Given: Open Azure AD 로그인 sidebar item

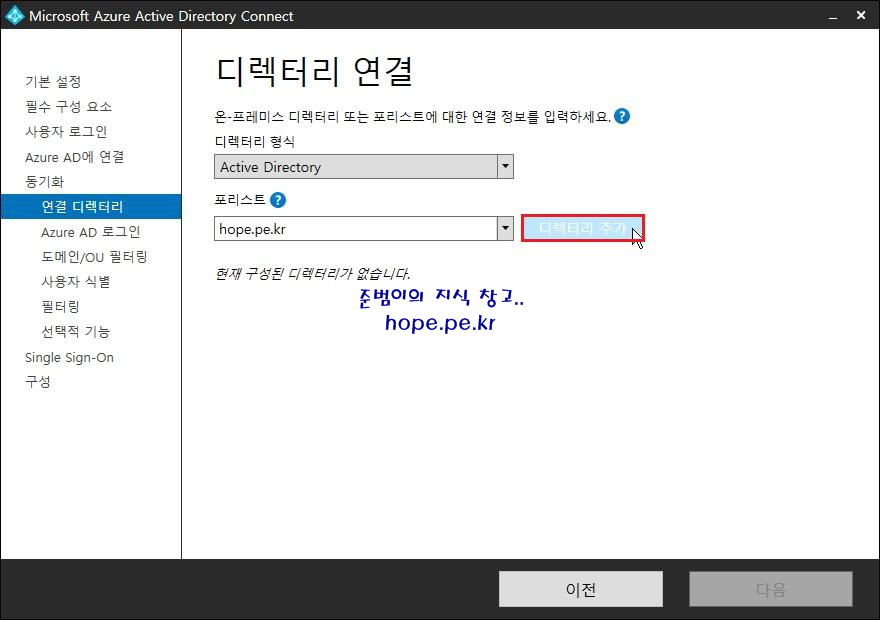Looking at the screenshot, I should [x=90, y=232].
